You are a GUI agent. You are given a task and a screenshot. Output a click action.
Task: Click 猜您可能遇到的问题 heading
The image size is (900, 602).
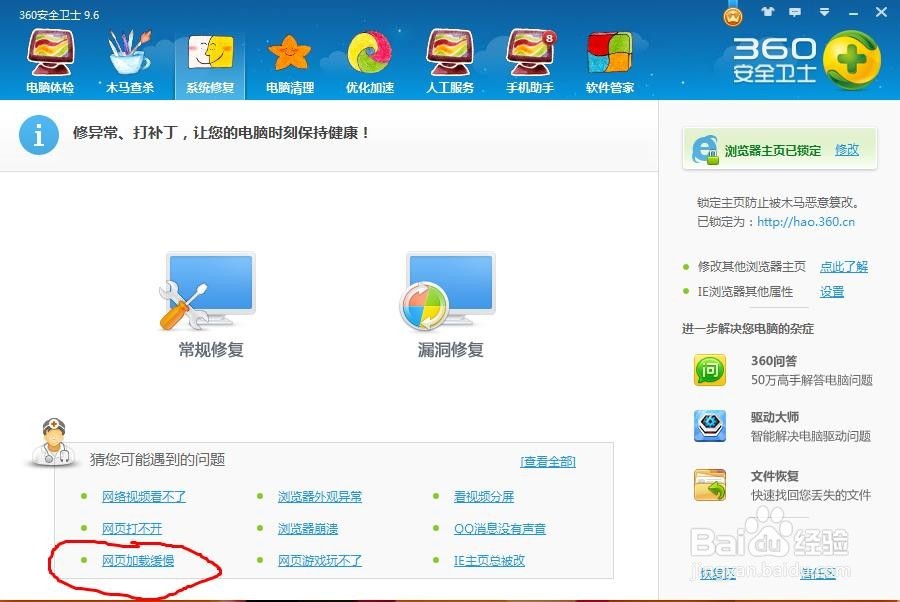coord(157,459)
